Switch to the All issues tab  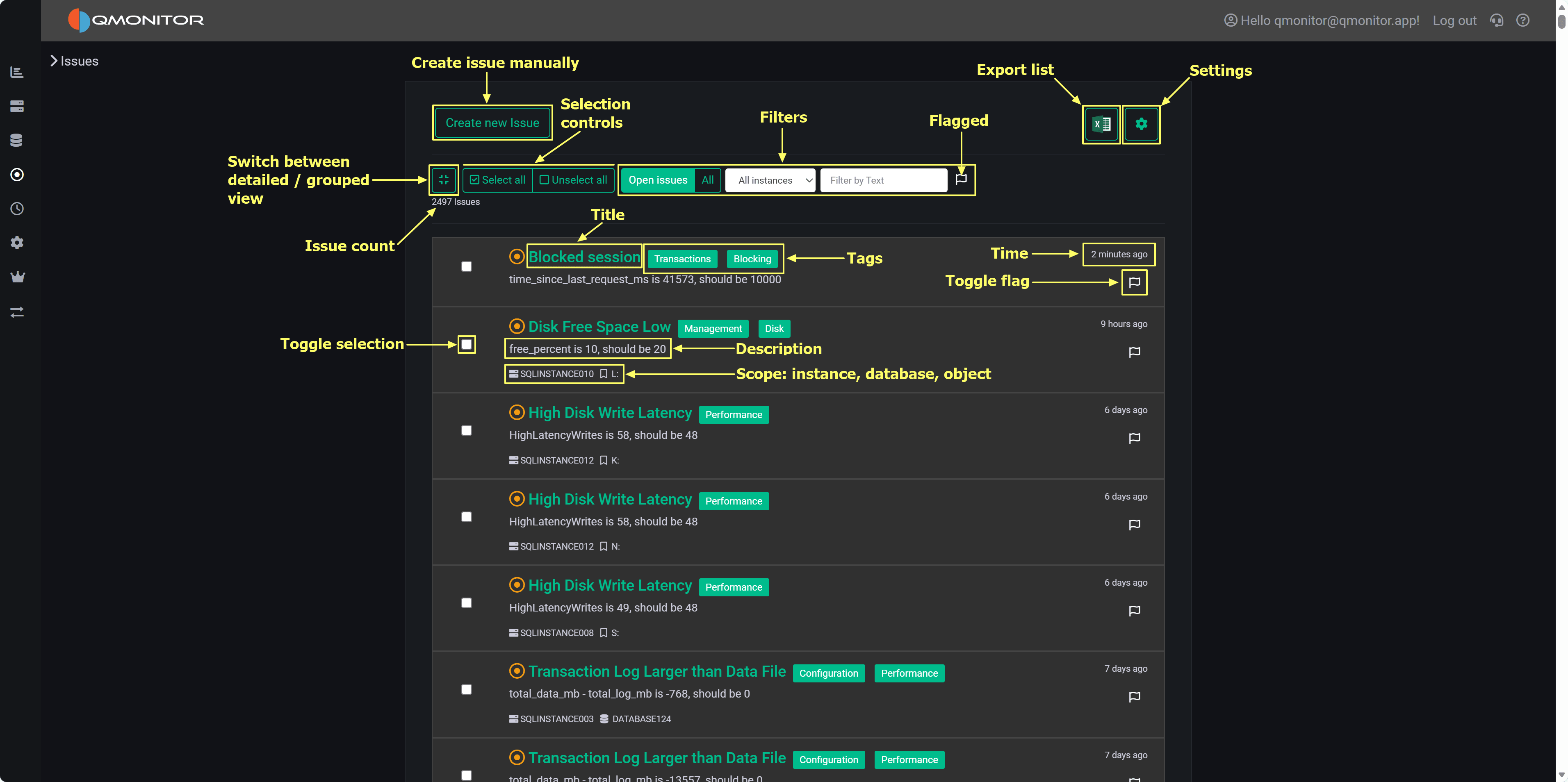(x=707, y=180)
